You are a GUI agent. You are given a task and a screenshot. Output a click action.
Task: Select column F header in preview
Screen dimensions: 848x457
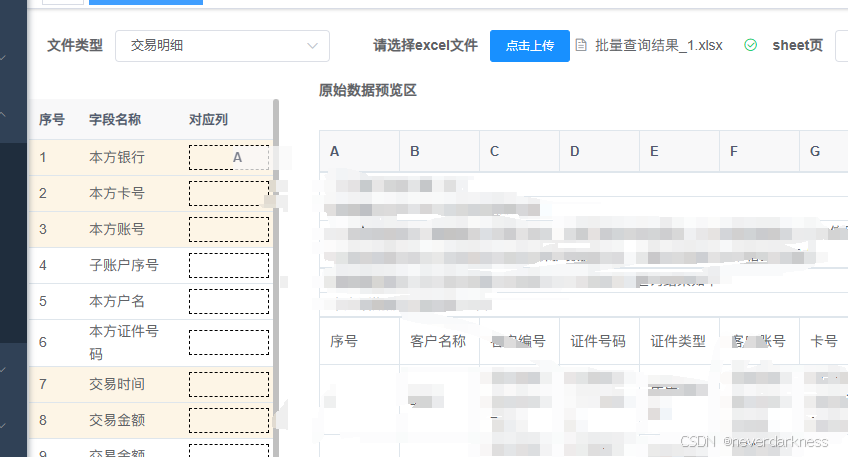tap(759, 151)
